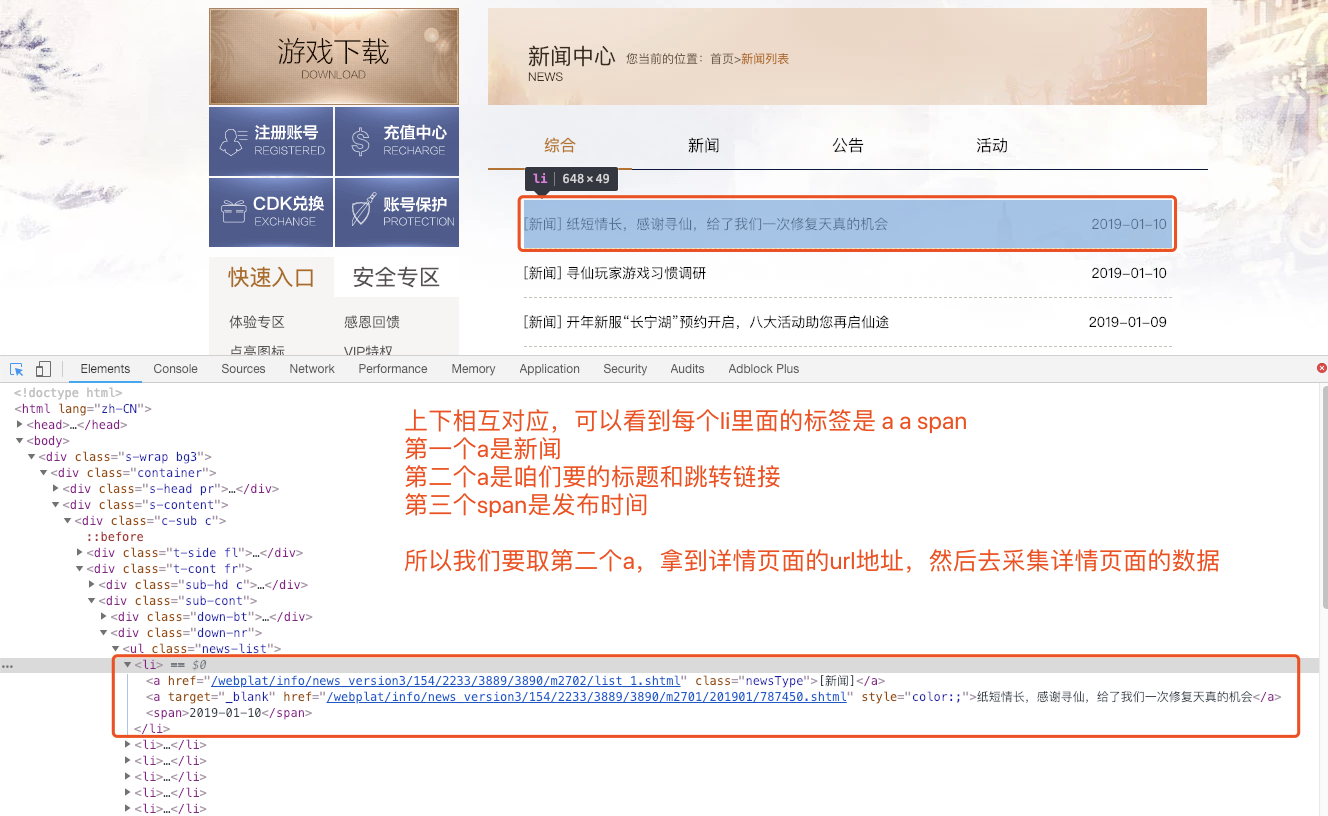Click the 游戏下载 download banner
1328x816 pixels.
(334, 57)
